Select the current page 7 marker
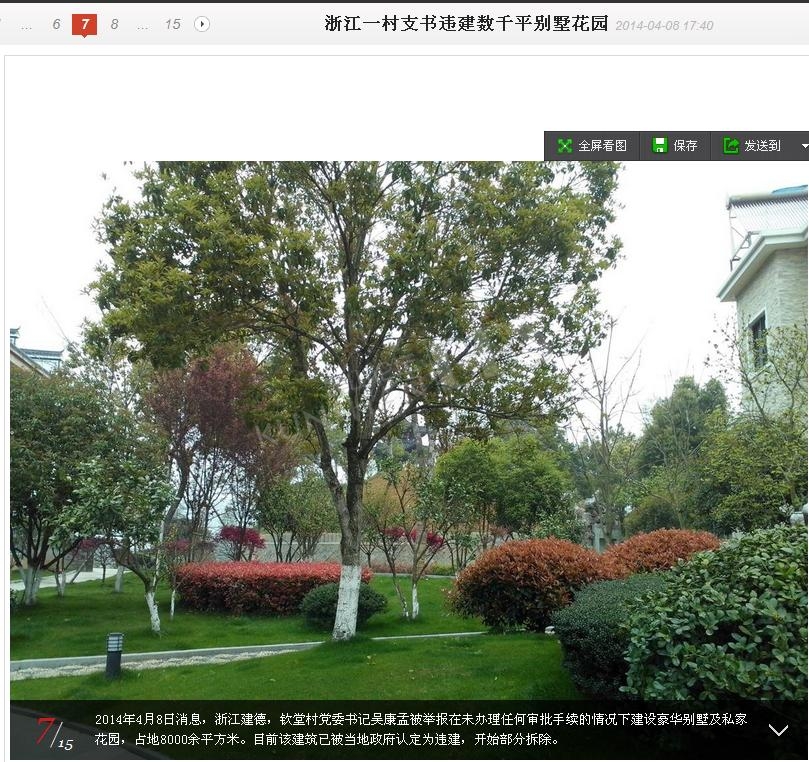The height and width of the screenshot is (762, 809). click(x=85, y=25)
